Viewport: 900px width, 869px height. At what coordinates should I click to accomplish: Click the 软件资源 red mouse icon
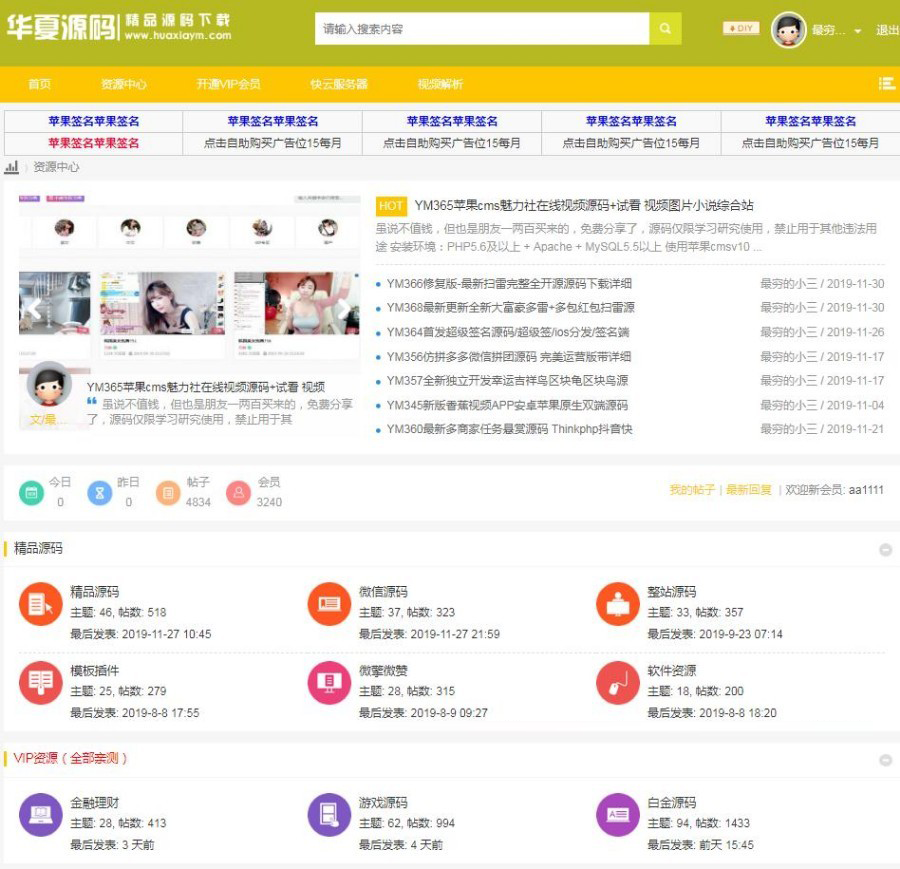[617, 683]
